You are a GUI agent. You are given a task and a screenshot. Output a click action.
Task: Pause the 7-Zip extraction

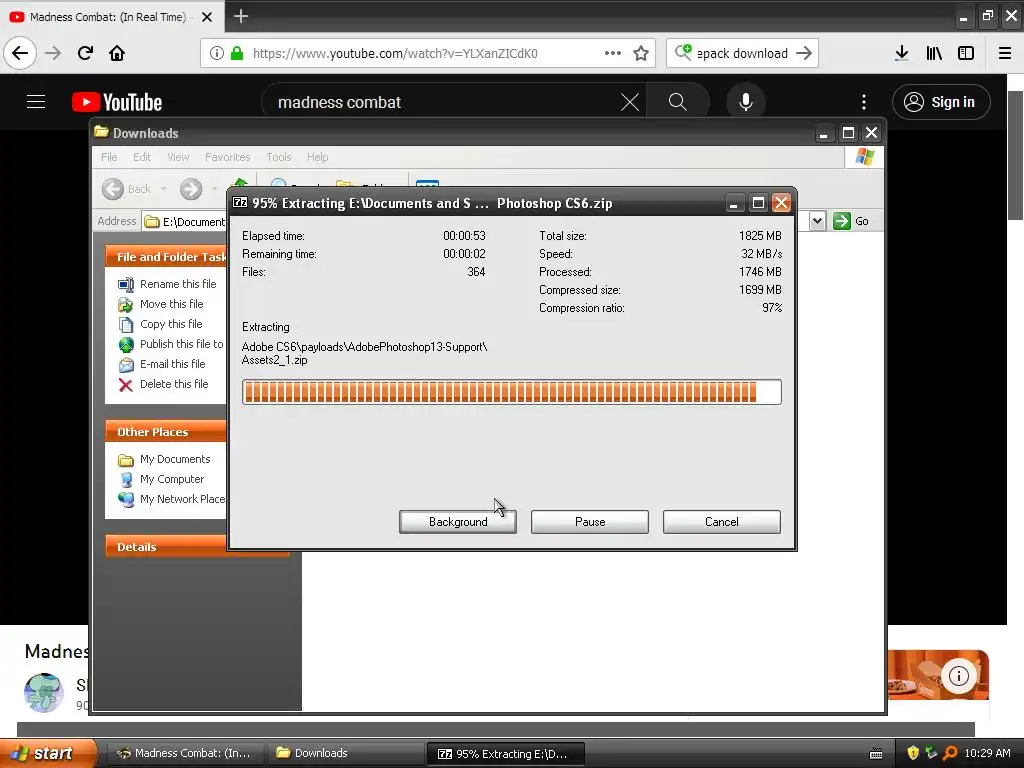click(x=590, y=522)
